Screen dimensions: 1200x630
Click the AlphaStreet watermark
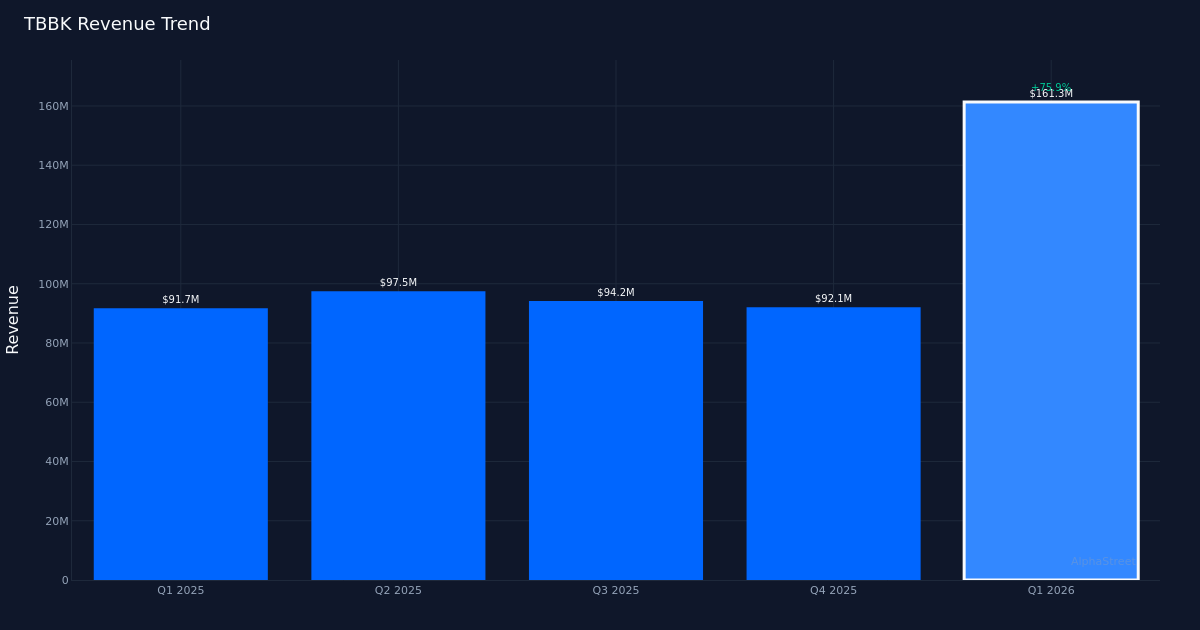pos(1103,562)
